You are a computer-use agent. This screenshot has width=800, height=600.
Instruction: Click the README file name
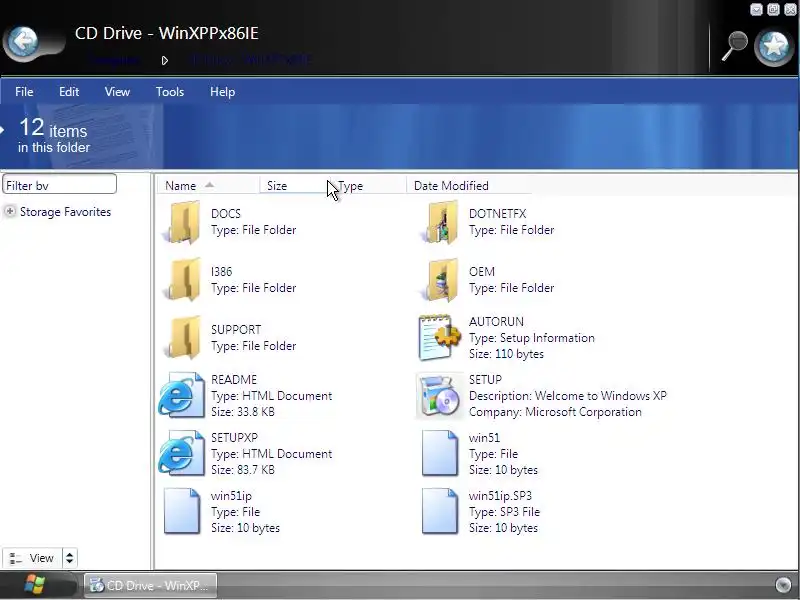(234, 380)
